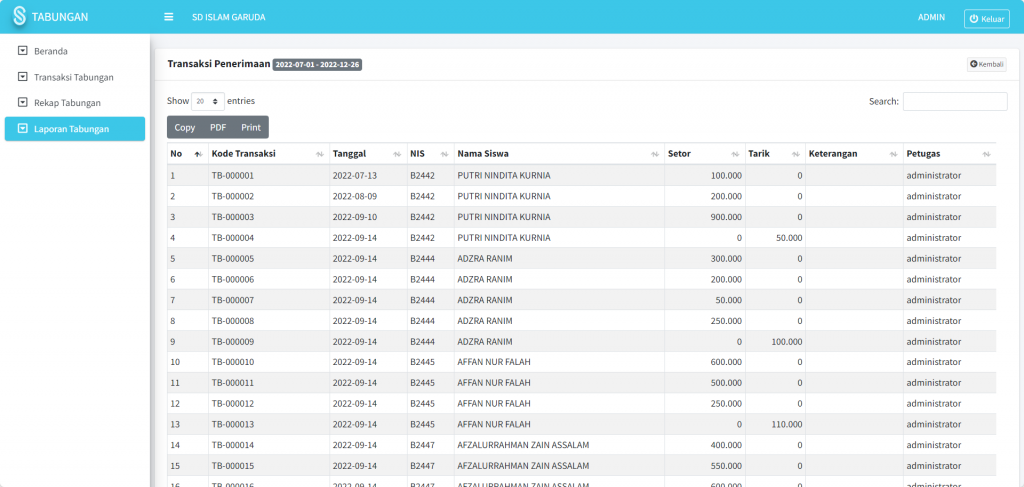Screen dimensions: 1024x487
Task: Click PUTRI NINDITA KURNIA in row TB-000004
Action: pyautogui.click(x=504, y=238)
